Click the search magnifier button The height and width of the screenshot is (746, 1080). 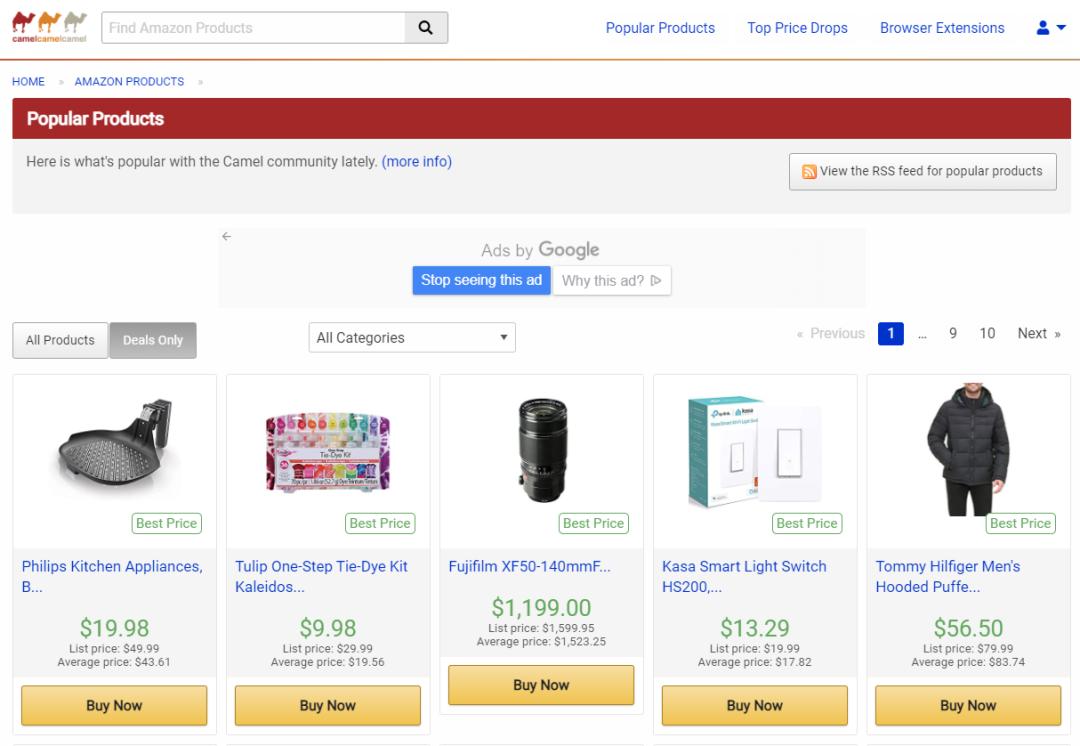click(426, 28)
